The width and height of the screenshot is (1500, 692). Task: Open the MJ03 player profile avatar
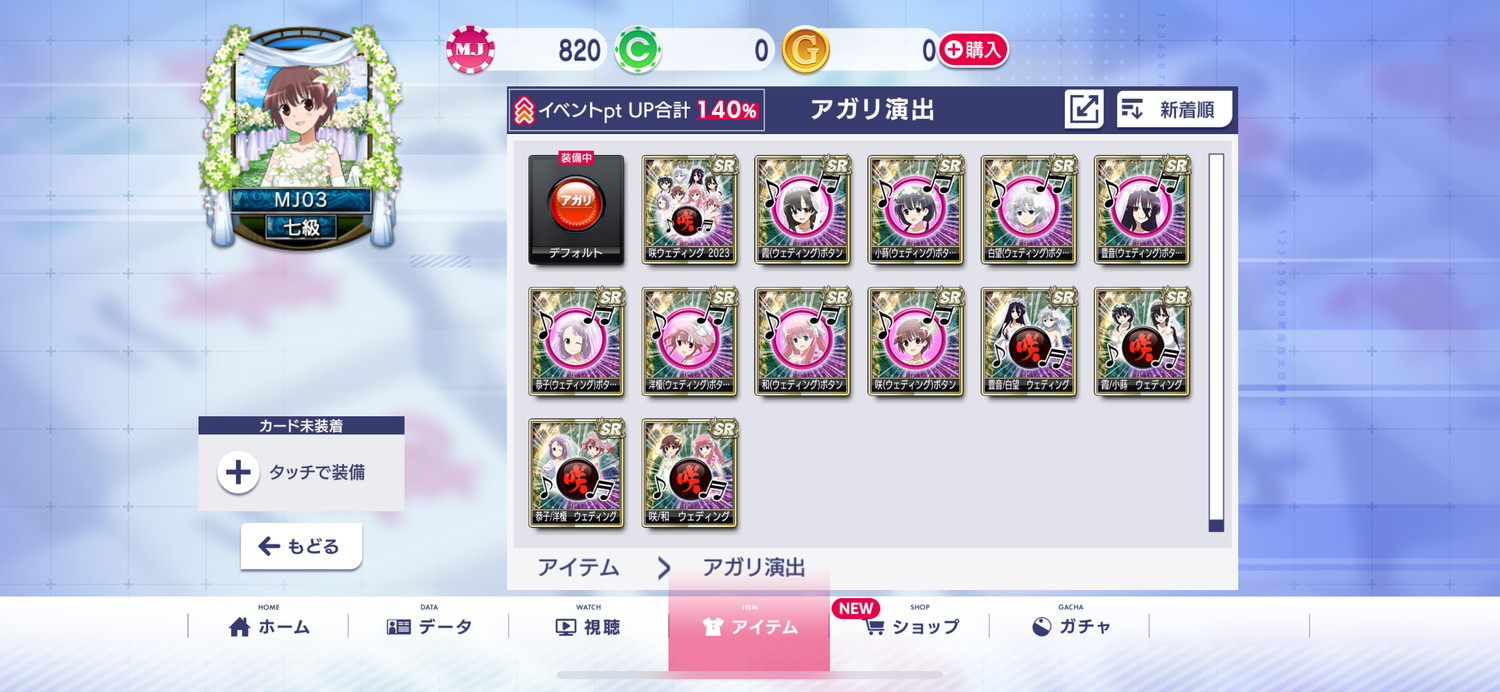301,137
